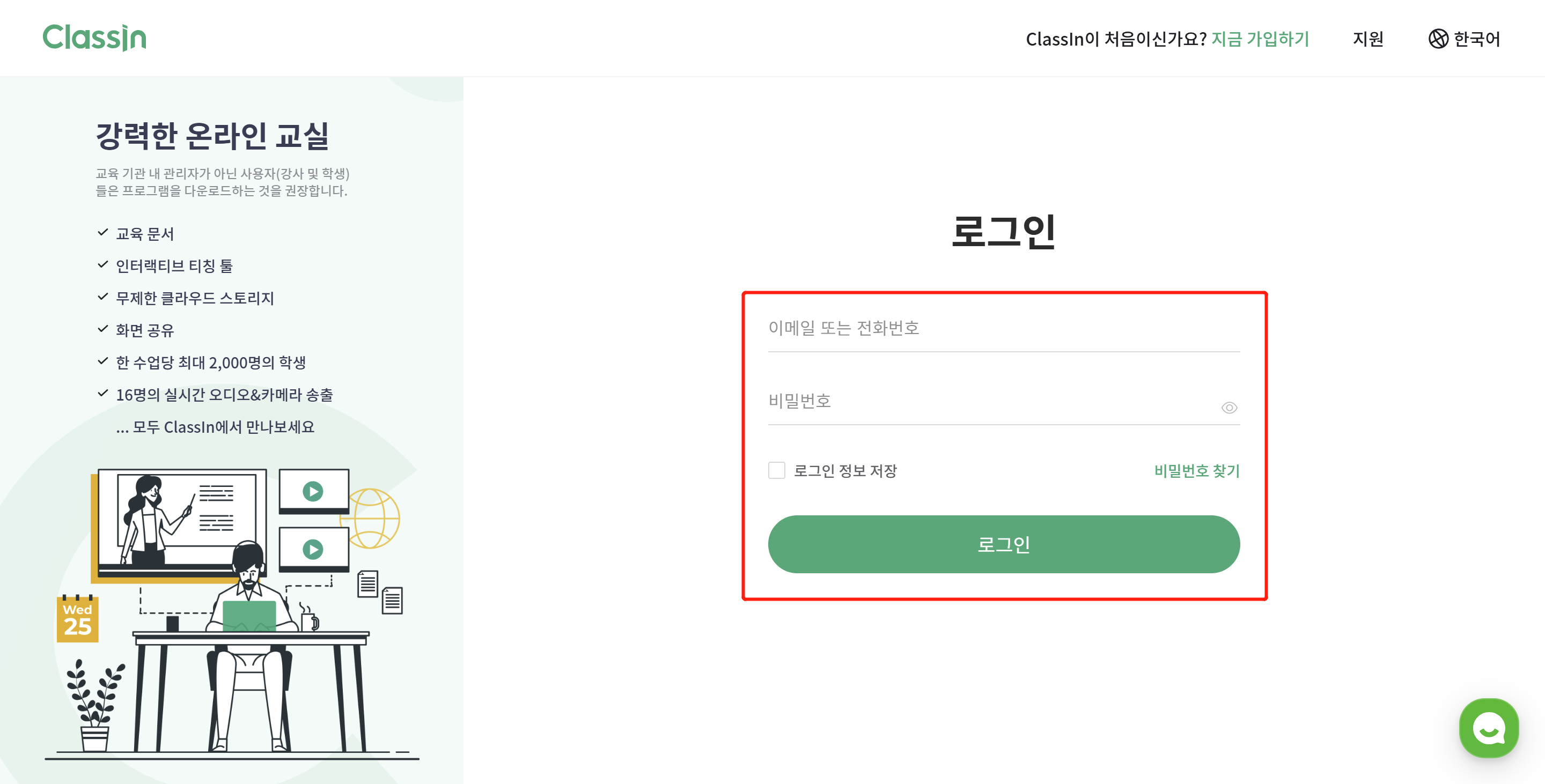The image size is (1545, 784).
Task: Open the 한국어 language dropdown
Action: click(x=1464, y=39)
